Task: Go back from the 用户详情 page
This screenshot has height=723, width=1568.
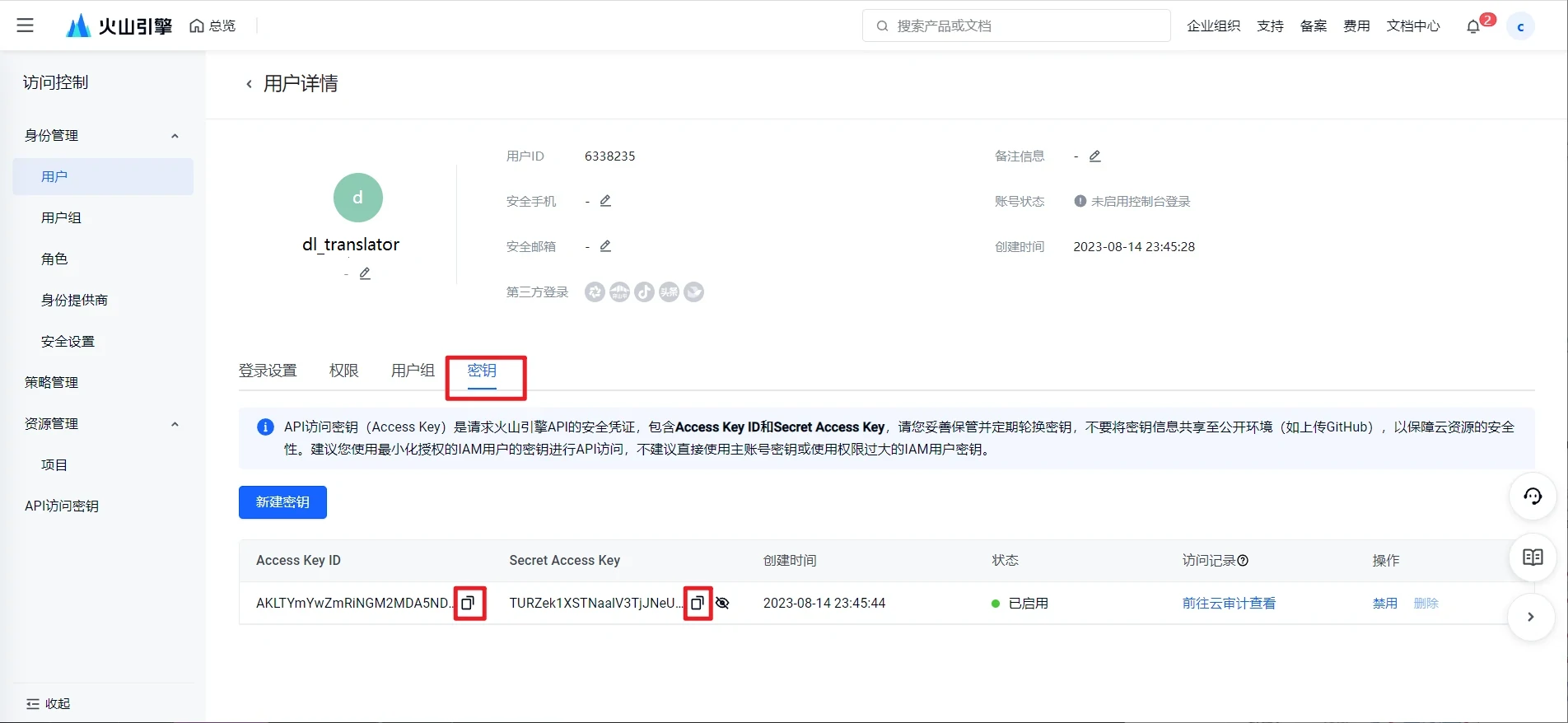Action: click(249, 84)
